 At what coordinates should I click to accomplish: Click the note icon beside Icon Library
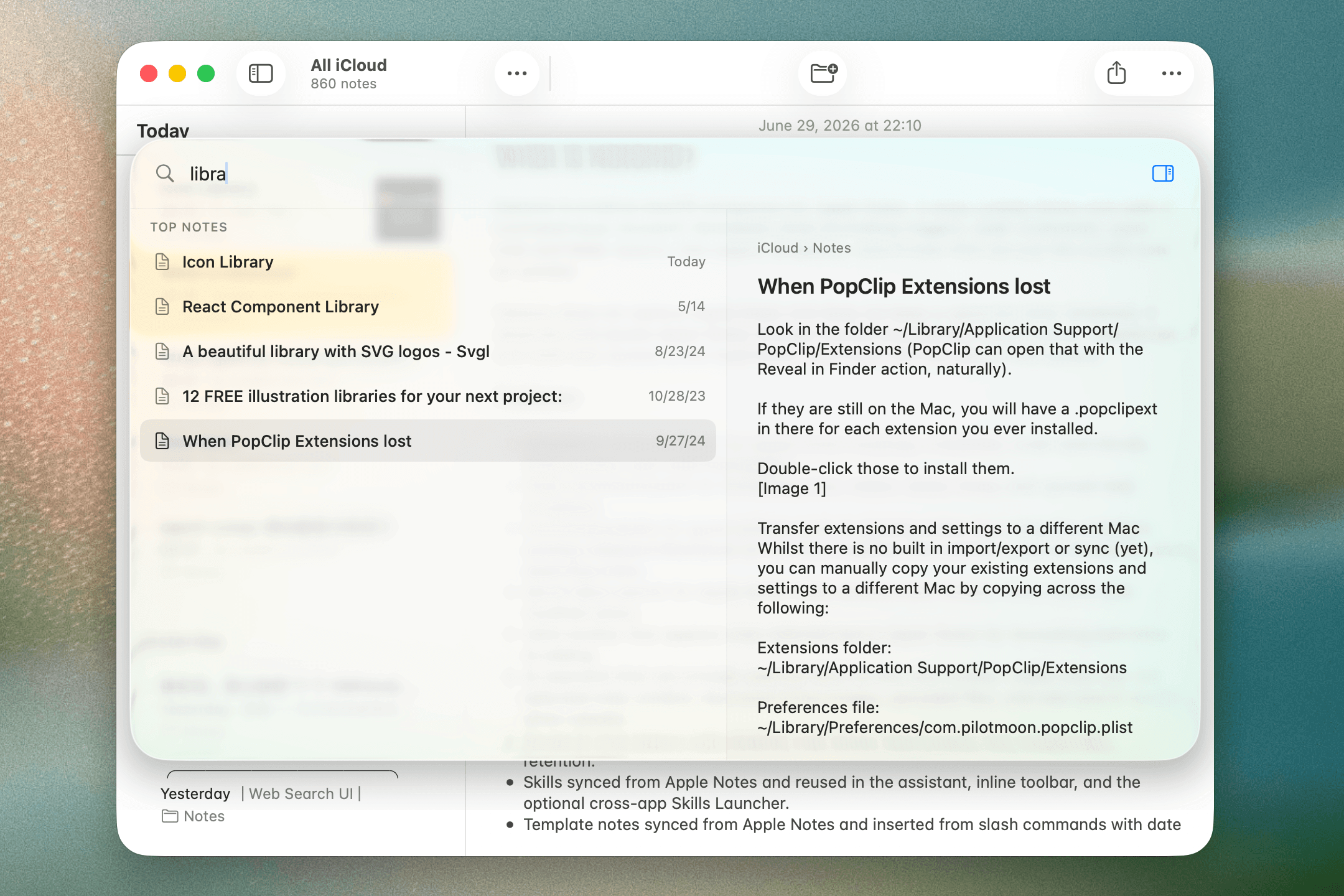162,262
